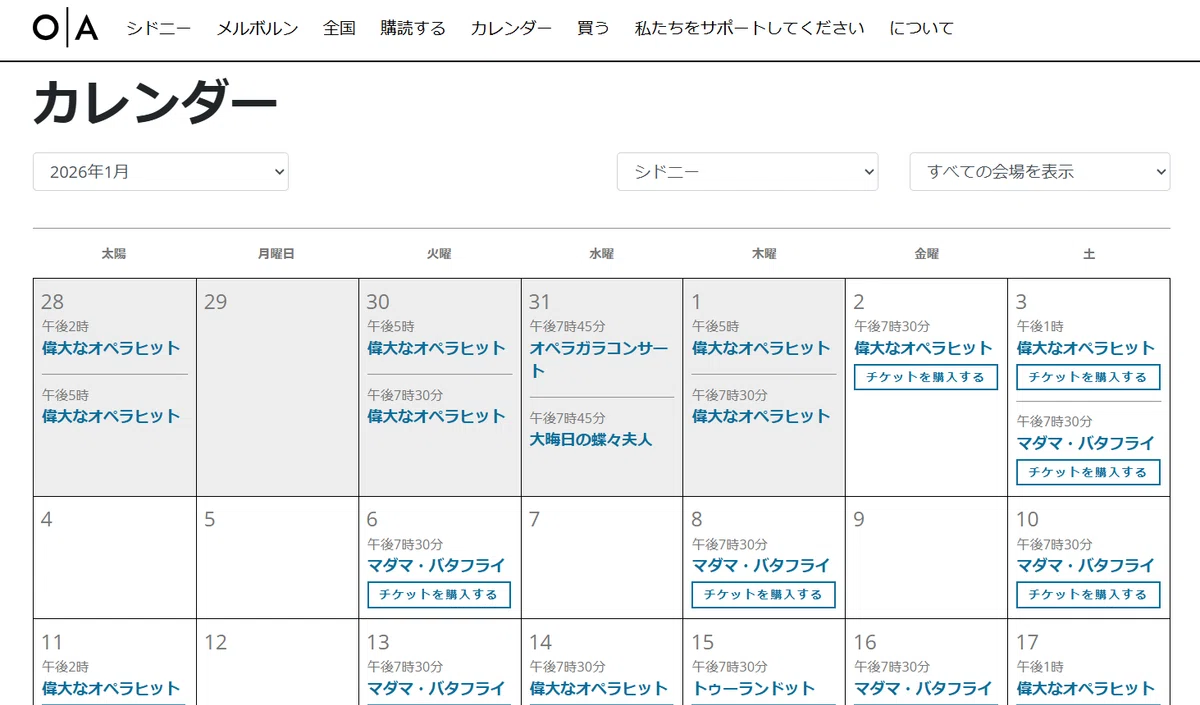Image resolution: width=1200 pixels, height=705 pixels.
Task: Open 偉大なオペラヒット at 午後1時 on the 3rd
Action: click(1086, 348)
